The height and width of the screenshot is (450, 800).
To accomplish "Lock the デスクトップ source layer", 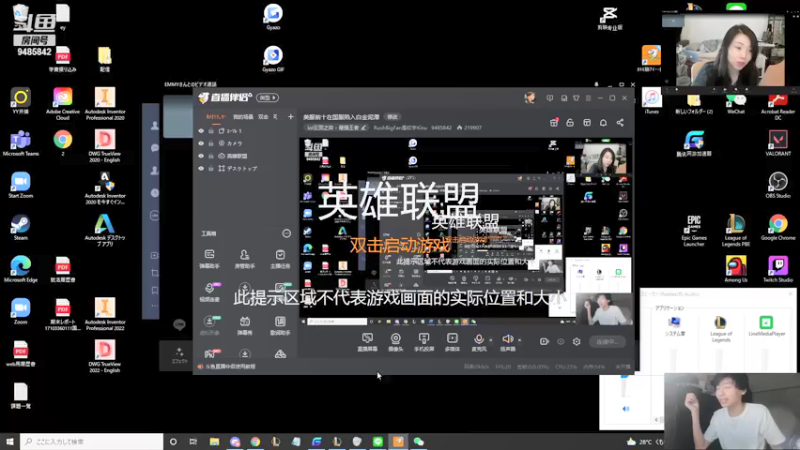I will click(x=211, y=168).
